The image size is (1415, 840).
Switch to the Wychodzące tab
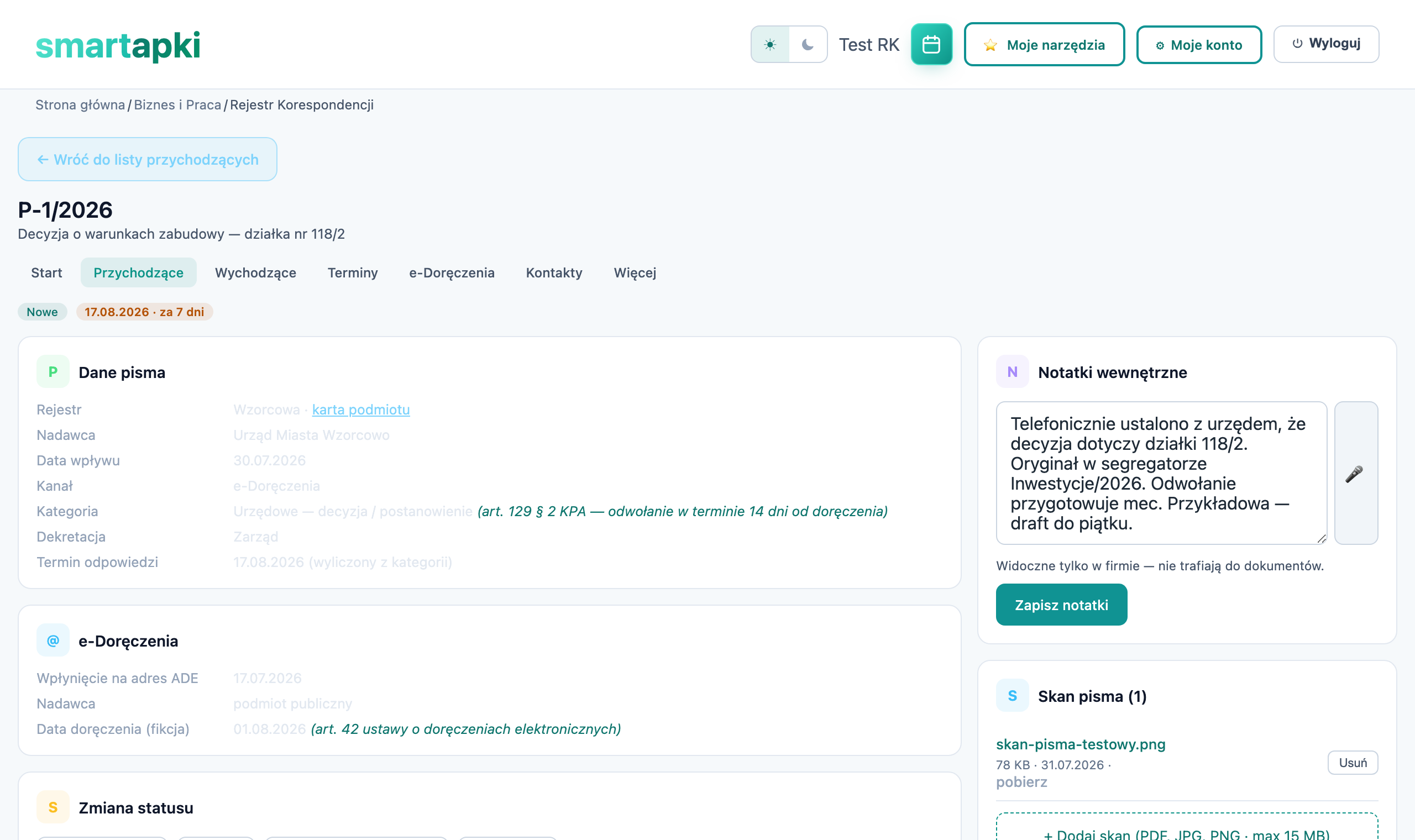click(x=255, y=272)
